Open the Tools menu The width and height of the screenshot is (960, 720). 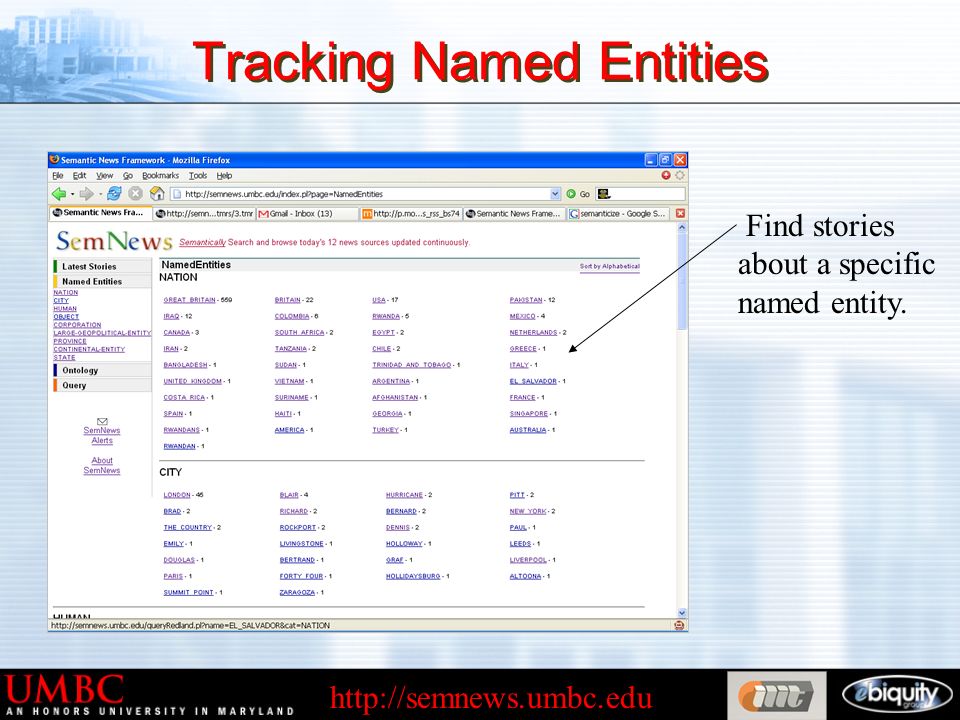pyautogui.click(x=198, y=176)
